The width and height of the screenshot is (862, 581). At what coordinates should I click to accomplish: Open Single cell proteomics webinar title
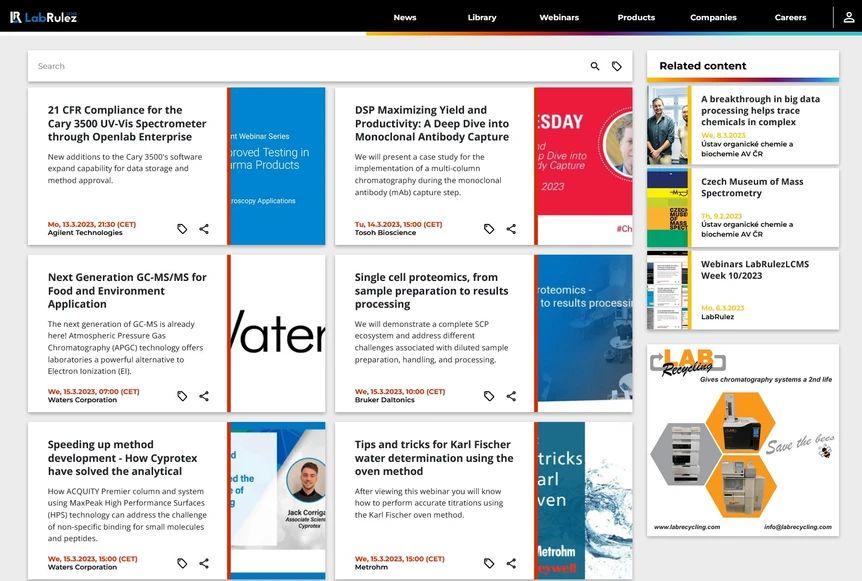pos(431,291)
